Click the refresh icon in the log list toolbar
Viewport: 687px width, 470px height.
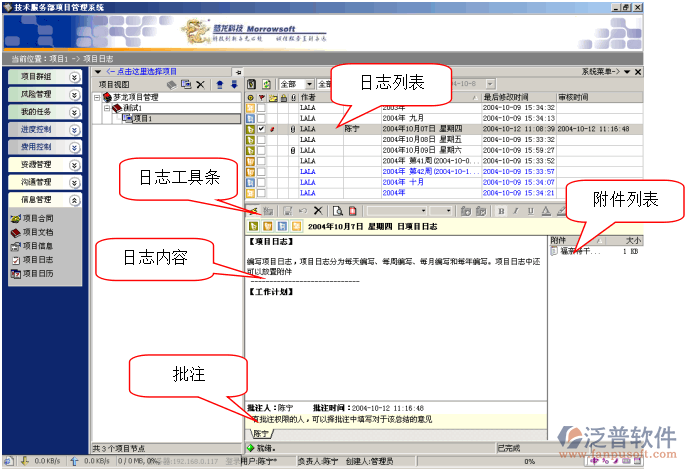click(x=266, y=84)
